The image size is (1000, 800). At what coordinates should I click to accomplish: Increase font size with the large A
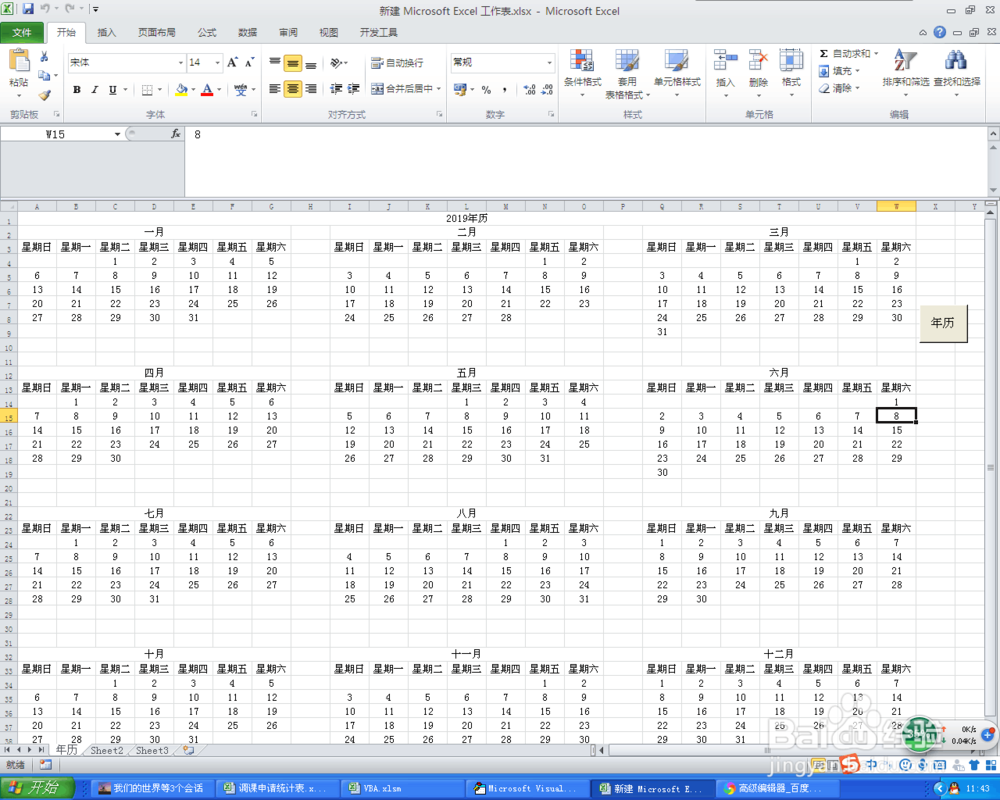point(233,63)
